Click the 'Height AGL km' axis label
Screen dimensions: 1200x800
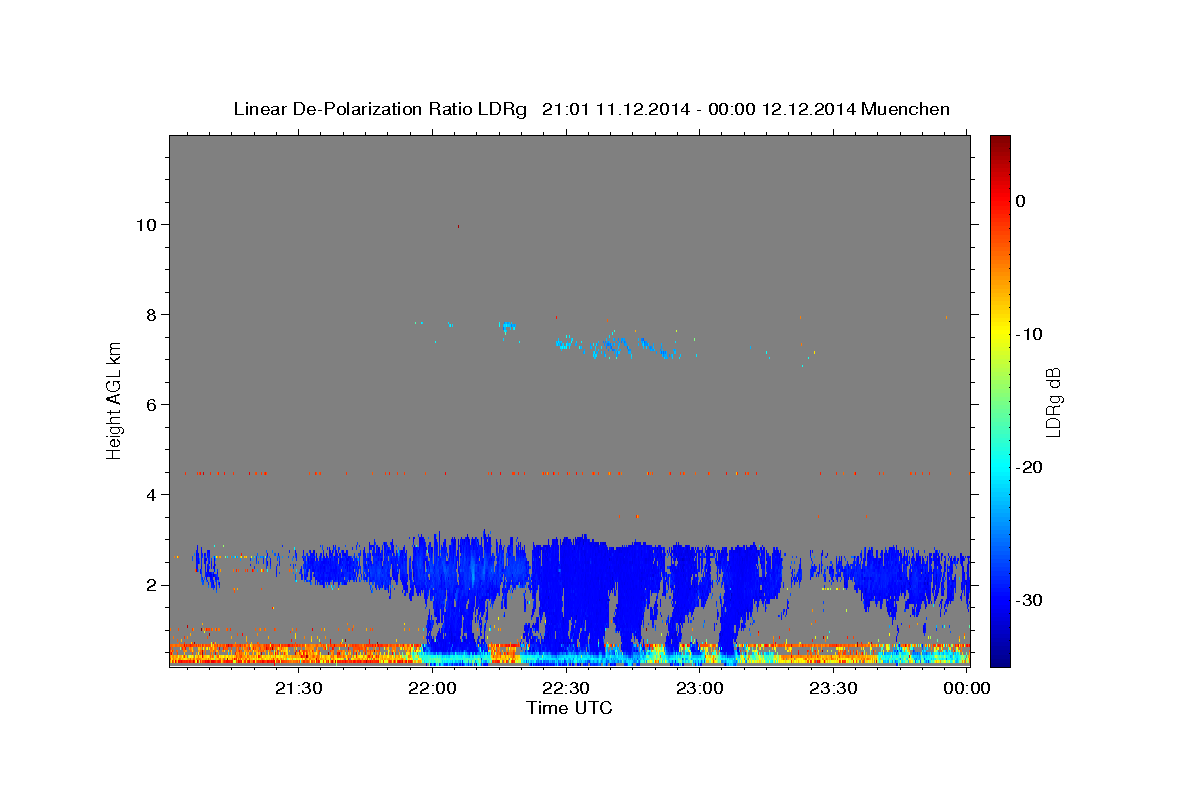(114, 400)
